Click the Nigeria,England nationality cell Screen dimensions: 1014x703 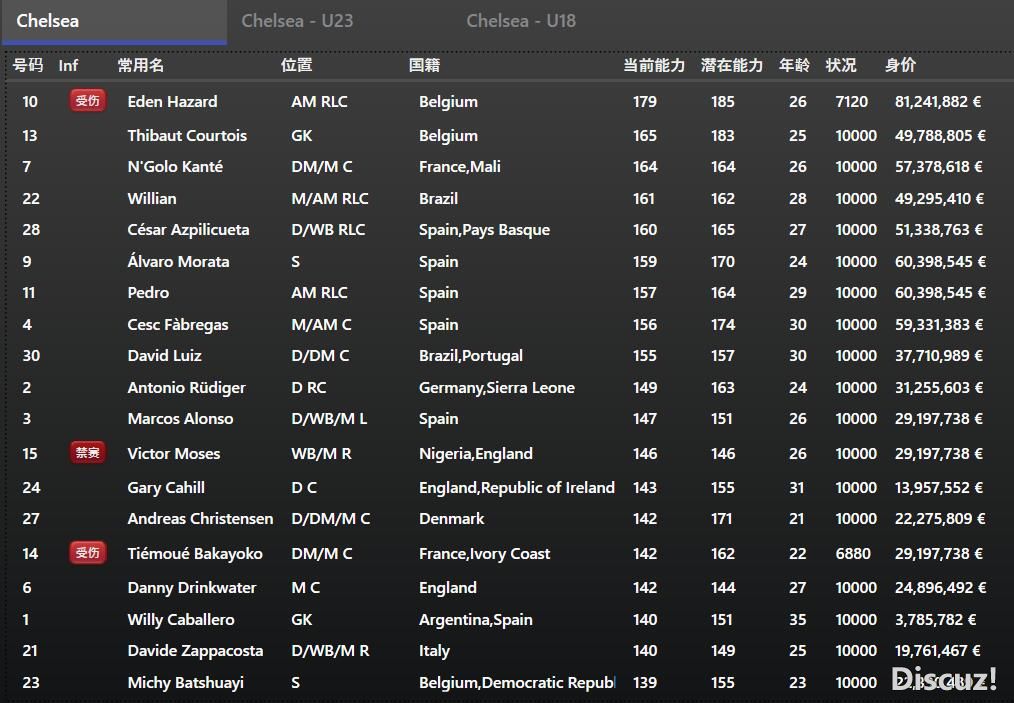click(x=476, y=454)
